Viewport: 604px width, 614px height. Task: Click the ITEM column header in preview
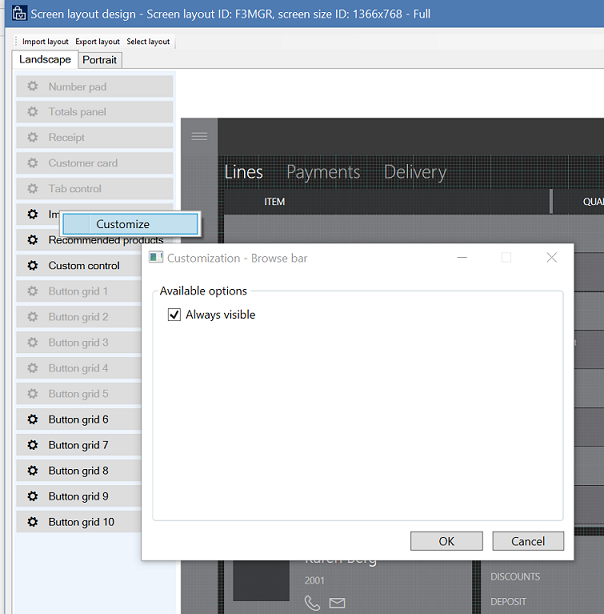tap(274, 202)
